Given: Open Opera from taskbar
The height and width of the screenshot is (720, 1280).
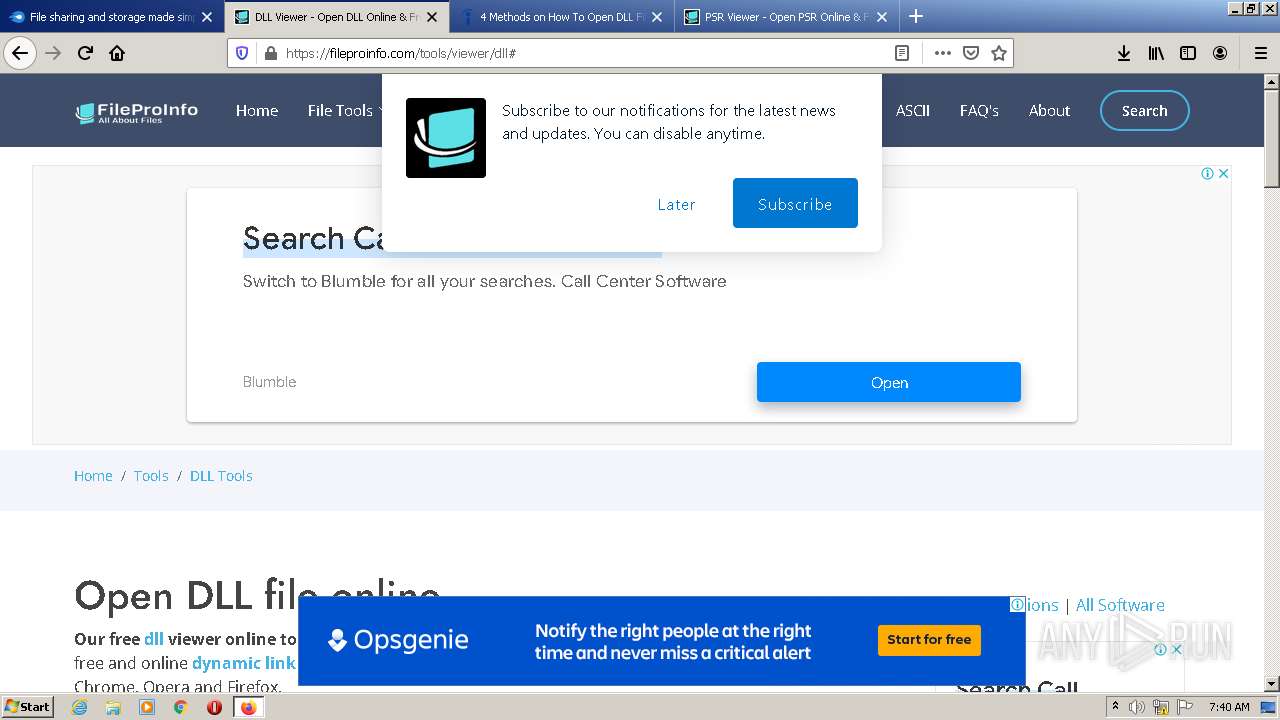Looking at the screenshot, I should click(x=214, y=707).
